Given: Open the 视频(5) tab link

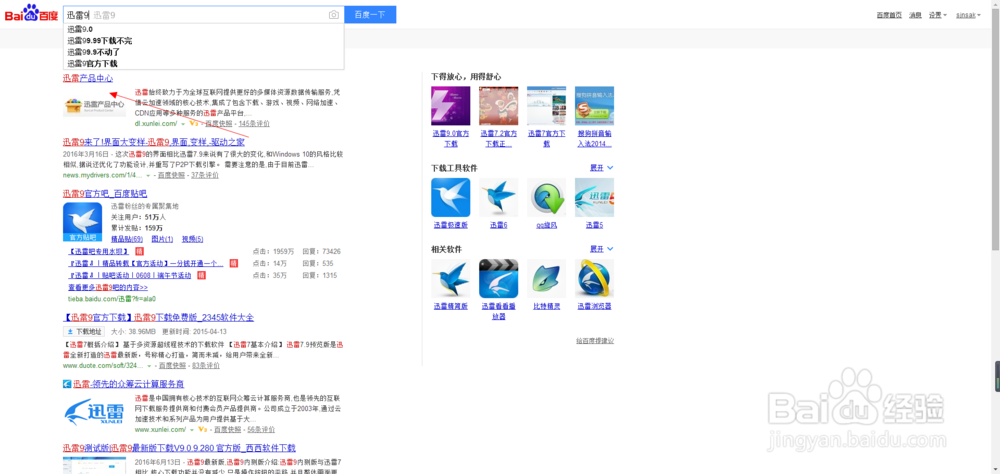Looking at the screenshot, I should point(193,239).
